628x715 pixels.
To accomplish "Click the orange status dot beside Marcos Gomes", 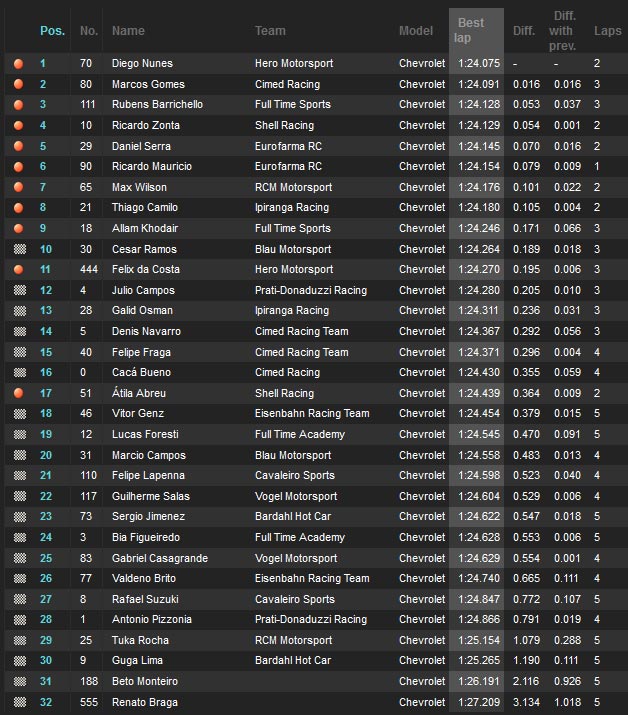I will (19, 84).
